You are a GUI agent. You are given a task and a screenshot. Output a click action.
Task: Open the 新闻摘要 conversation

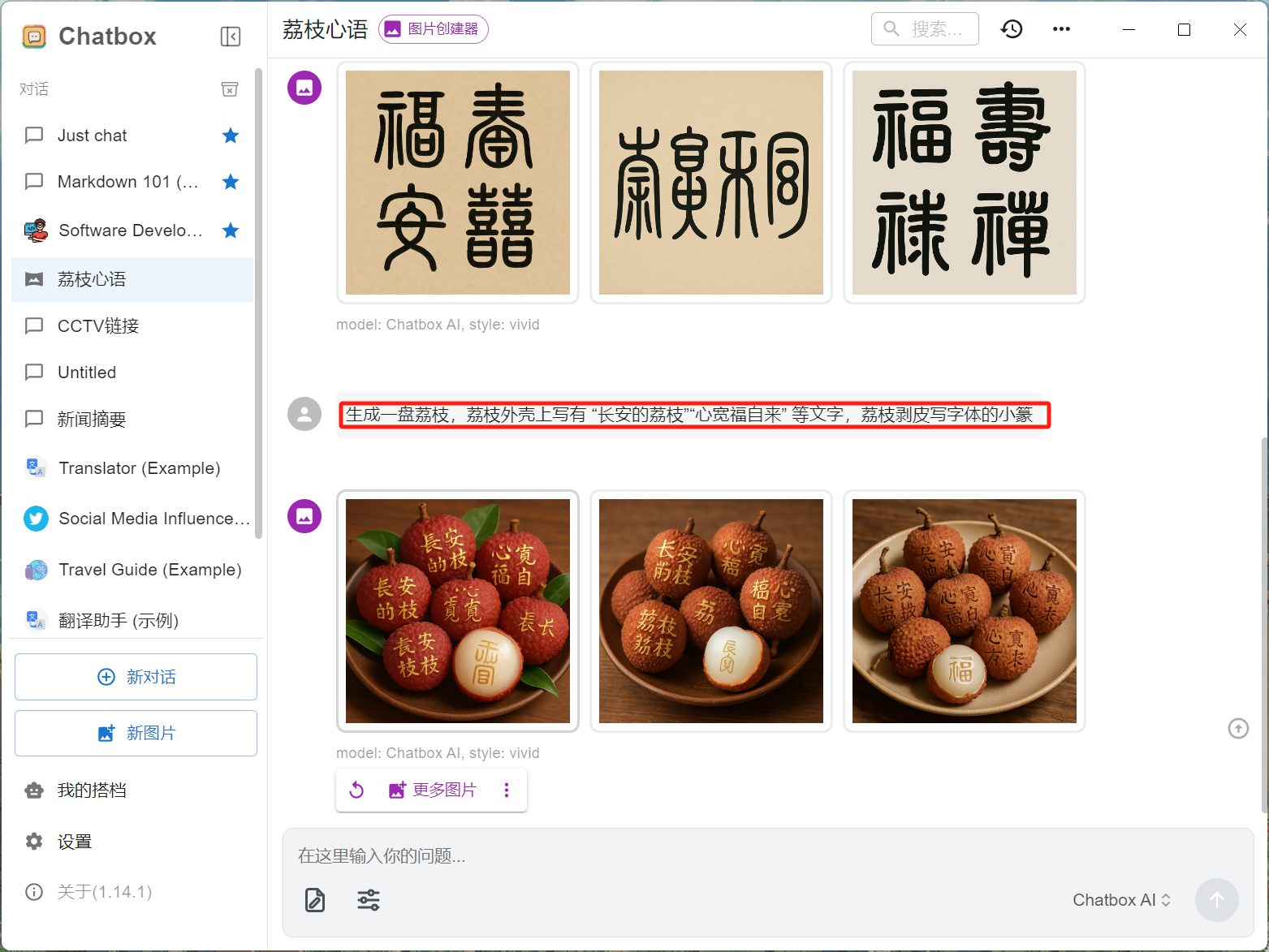pyautogui.click(x=132, y=419)
